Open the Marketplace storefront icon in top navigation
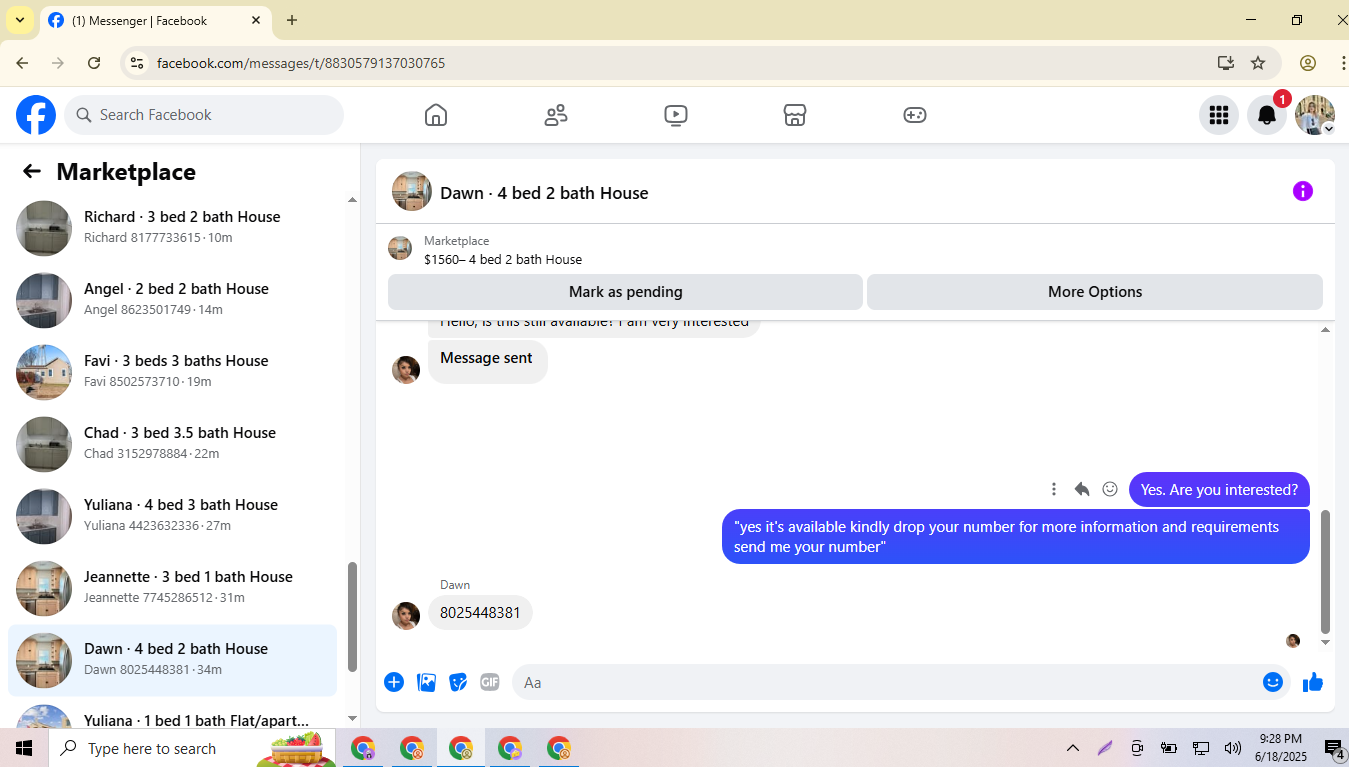Viewport: 1349px width, 767px height. 795,115
